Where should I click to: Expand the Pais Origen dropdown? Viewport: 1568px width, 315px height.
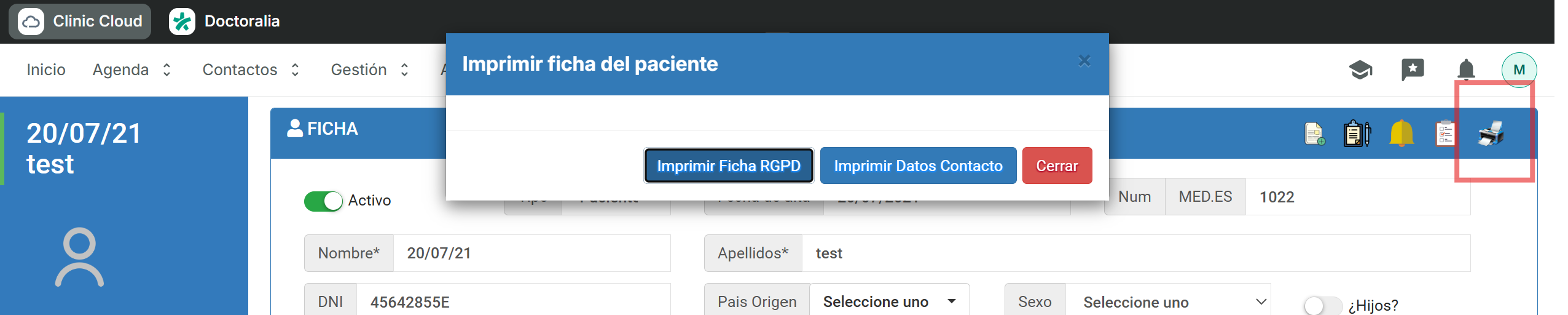pyautogui.click(x=888, y=301)
